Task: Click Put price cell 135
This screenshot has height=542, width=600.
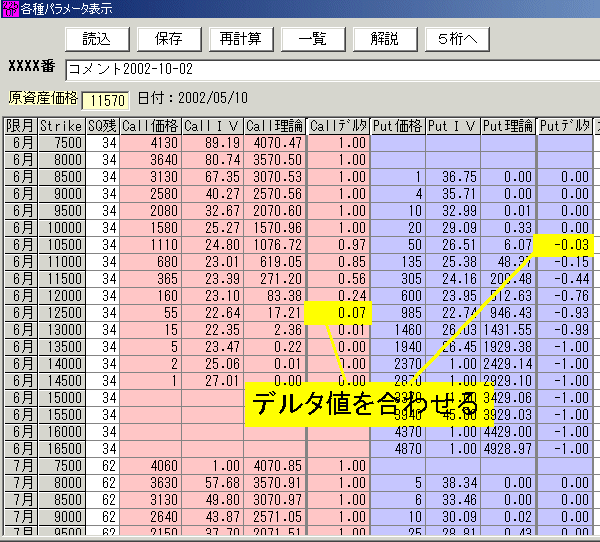Action: point(398,262)
